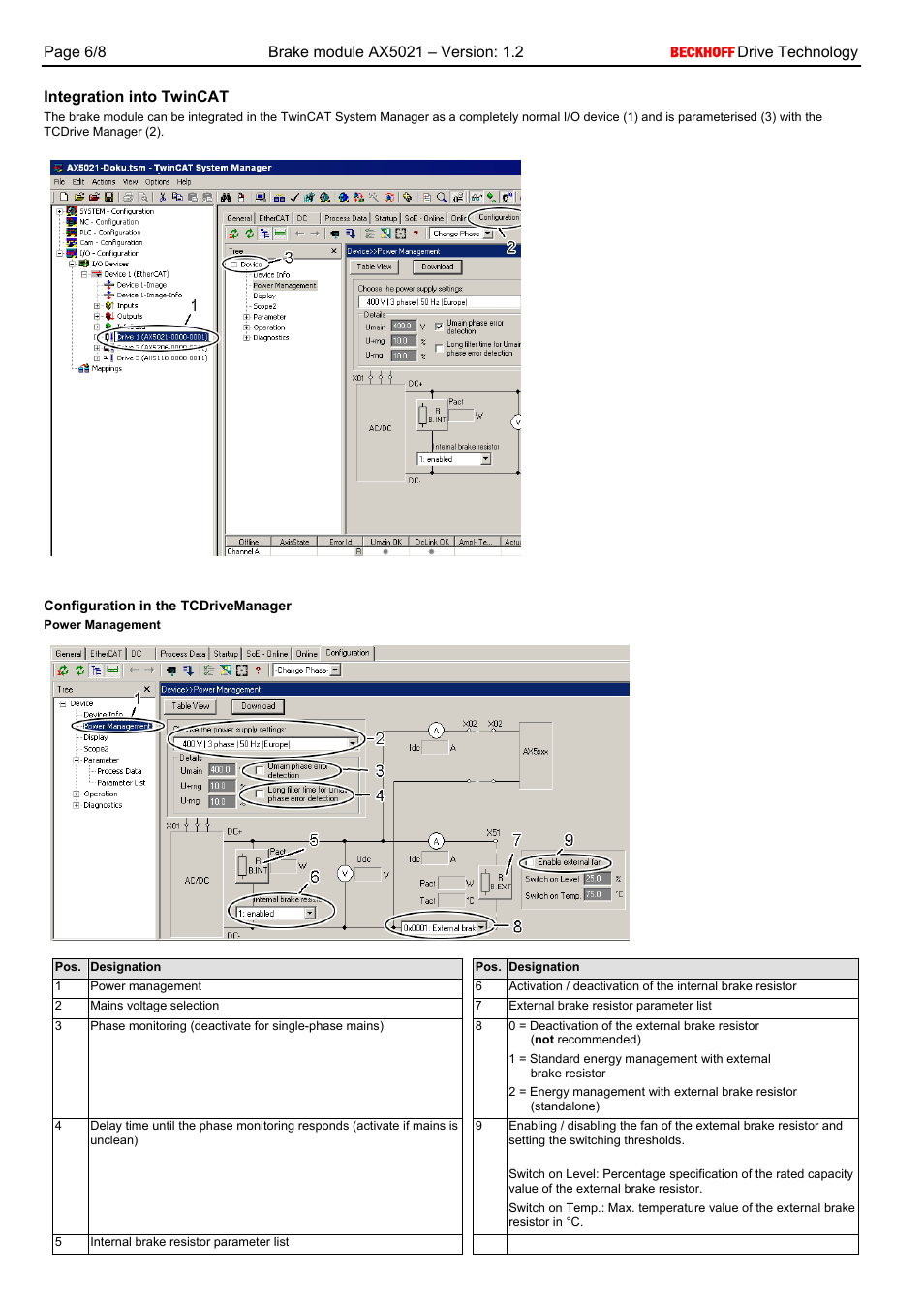
Task: Click leftmost refresh arrows icon in lower toolbar
Action: click(63, 670)
